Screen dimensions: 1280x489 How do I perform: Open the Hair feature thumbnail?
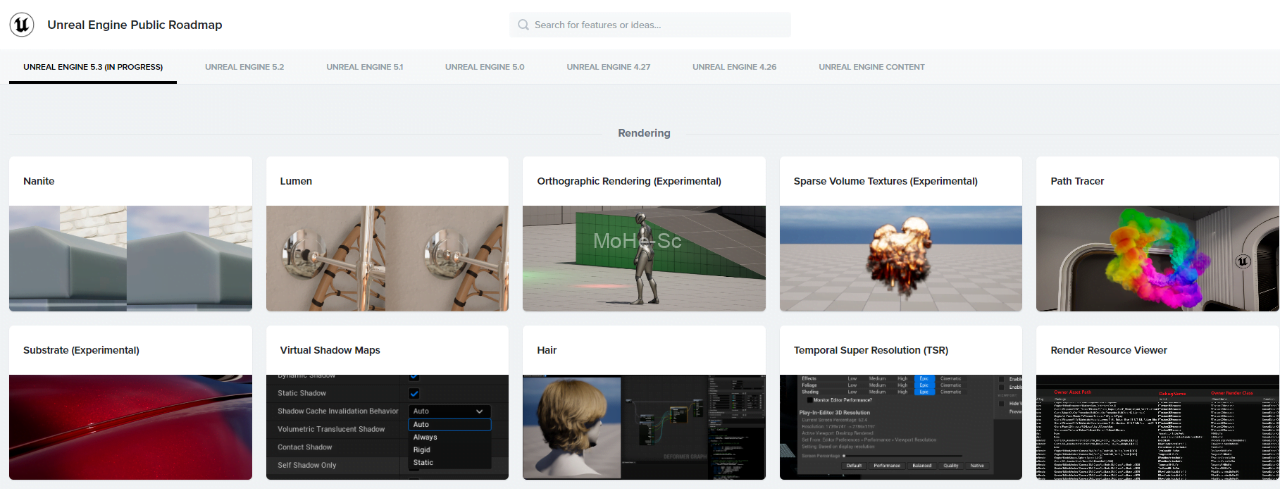coord(644,427)
